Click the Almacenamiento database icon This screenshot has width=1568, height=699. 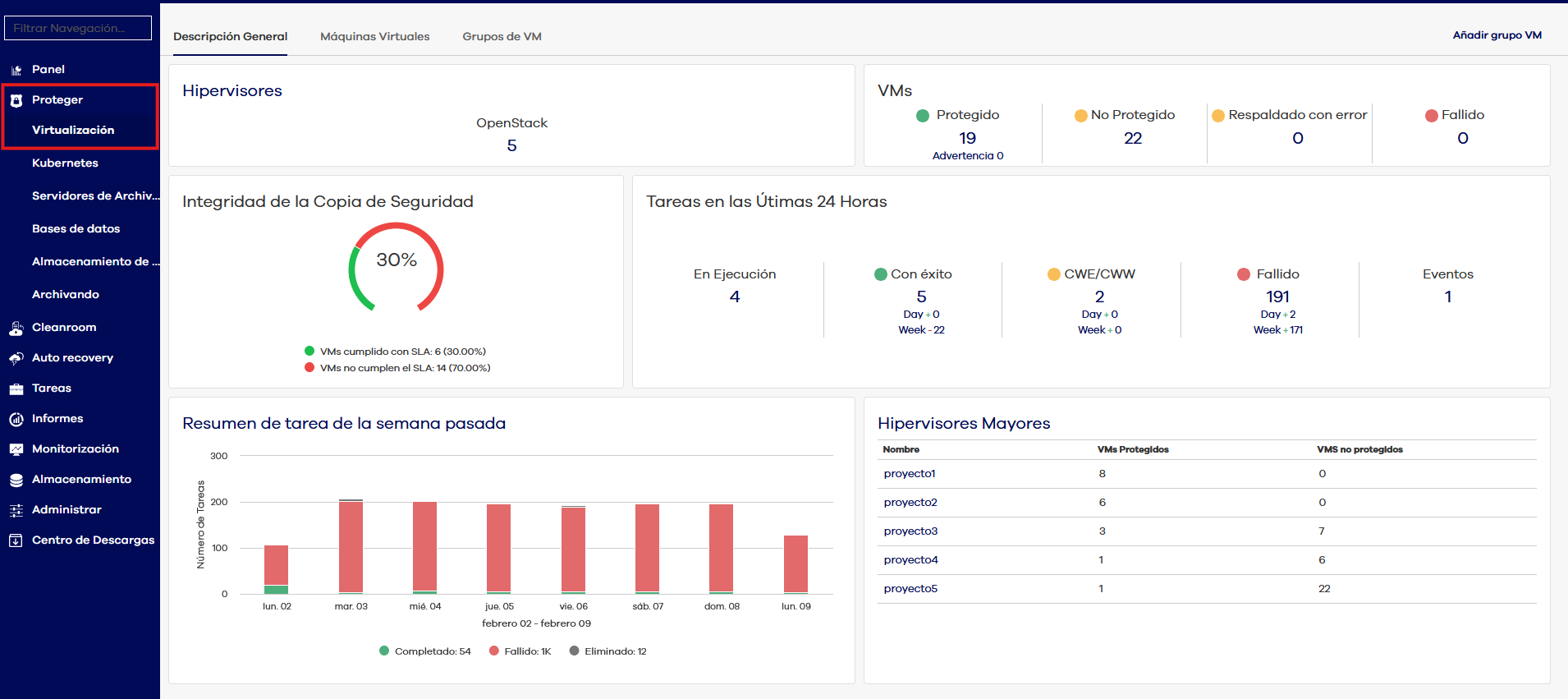16,480
